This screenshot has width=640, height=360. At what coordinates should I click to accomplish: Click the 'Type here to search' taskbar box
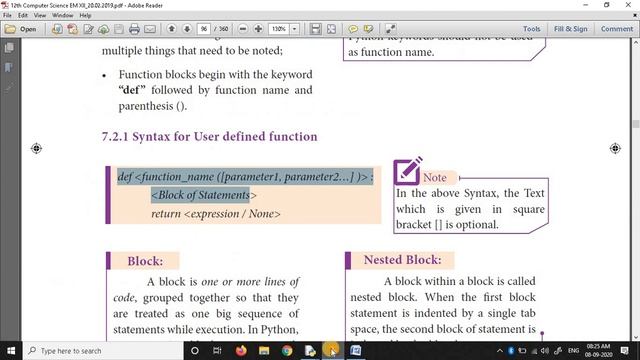pos(103,351)
